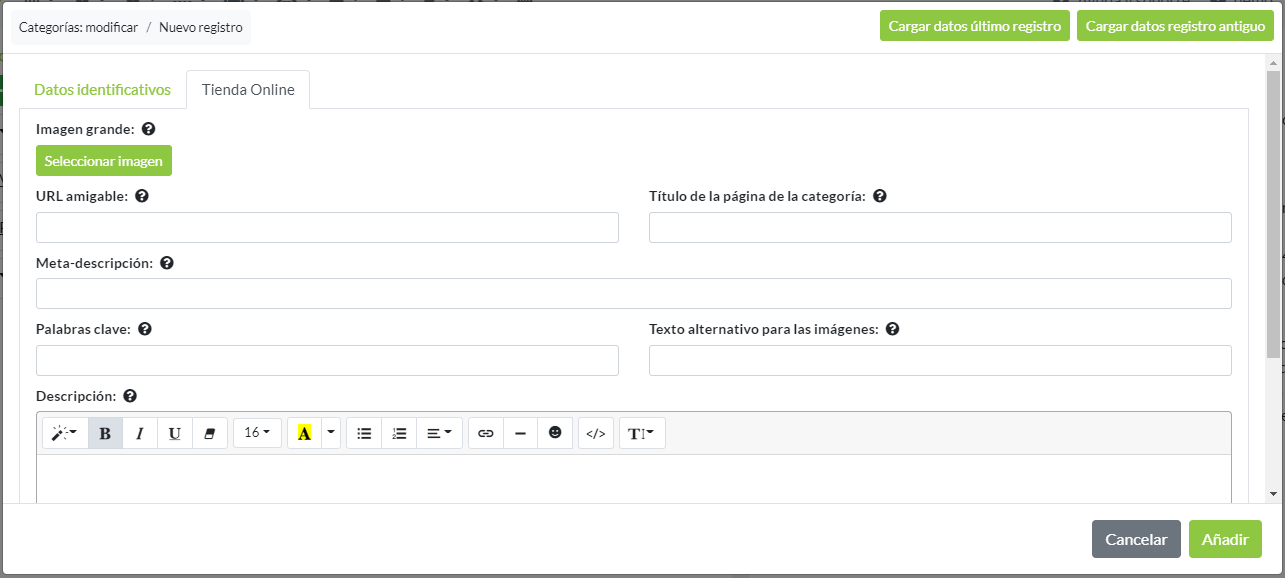Click the eraser to remove font style
The image size is (1285, 578).
210,433
